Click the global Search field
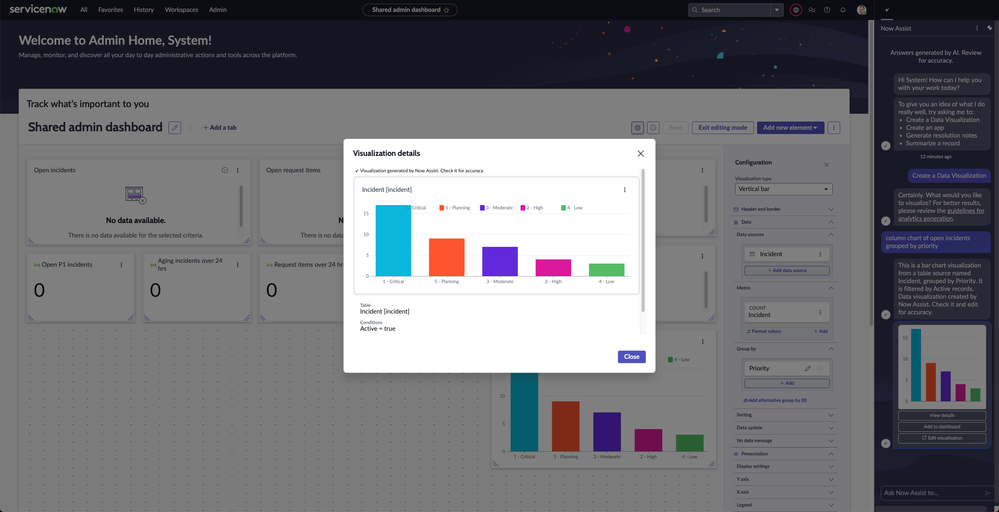Viewport: 999px width, 512px height. 728,10
